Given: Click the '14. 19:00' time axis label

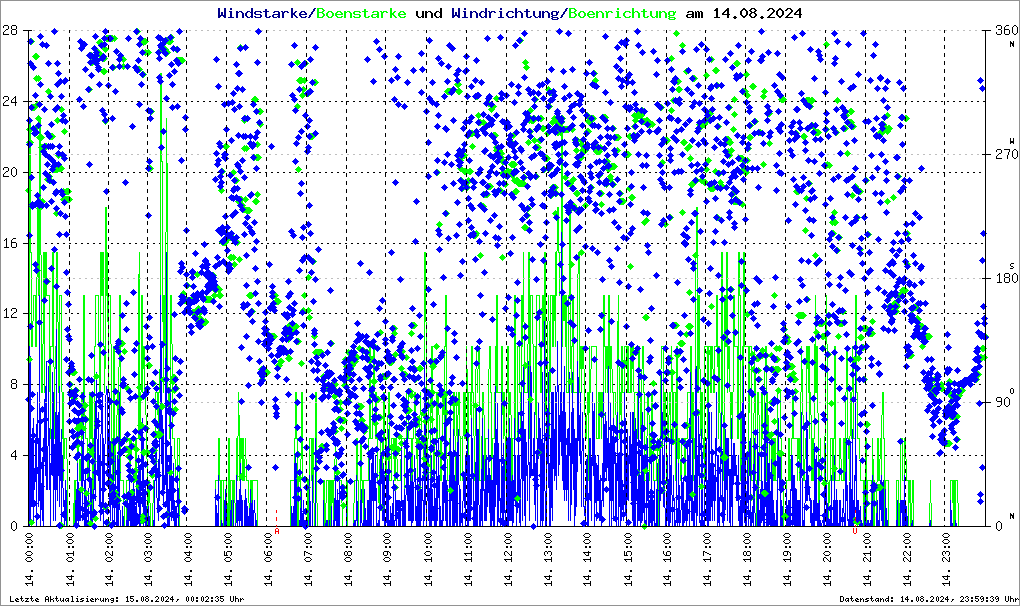Looking at the screenshot, I should point(786,560).
